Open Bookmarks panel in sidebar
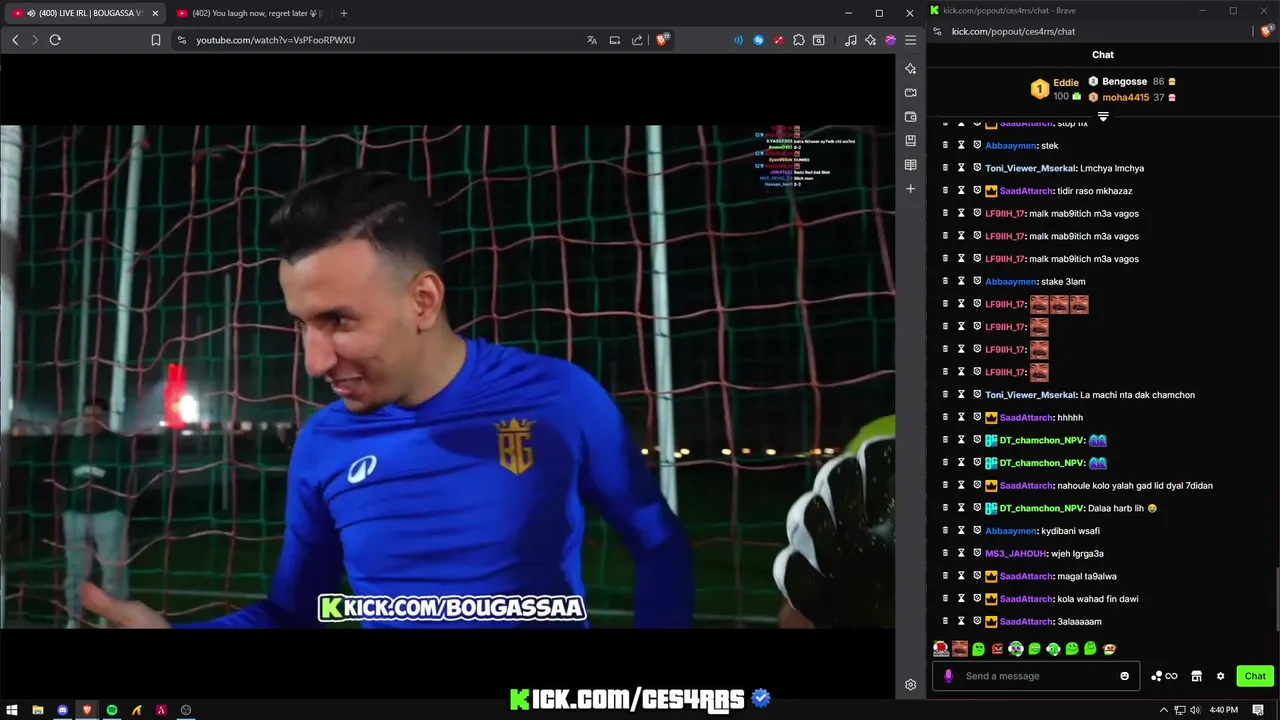 (x=910, y=141)
